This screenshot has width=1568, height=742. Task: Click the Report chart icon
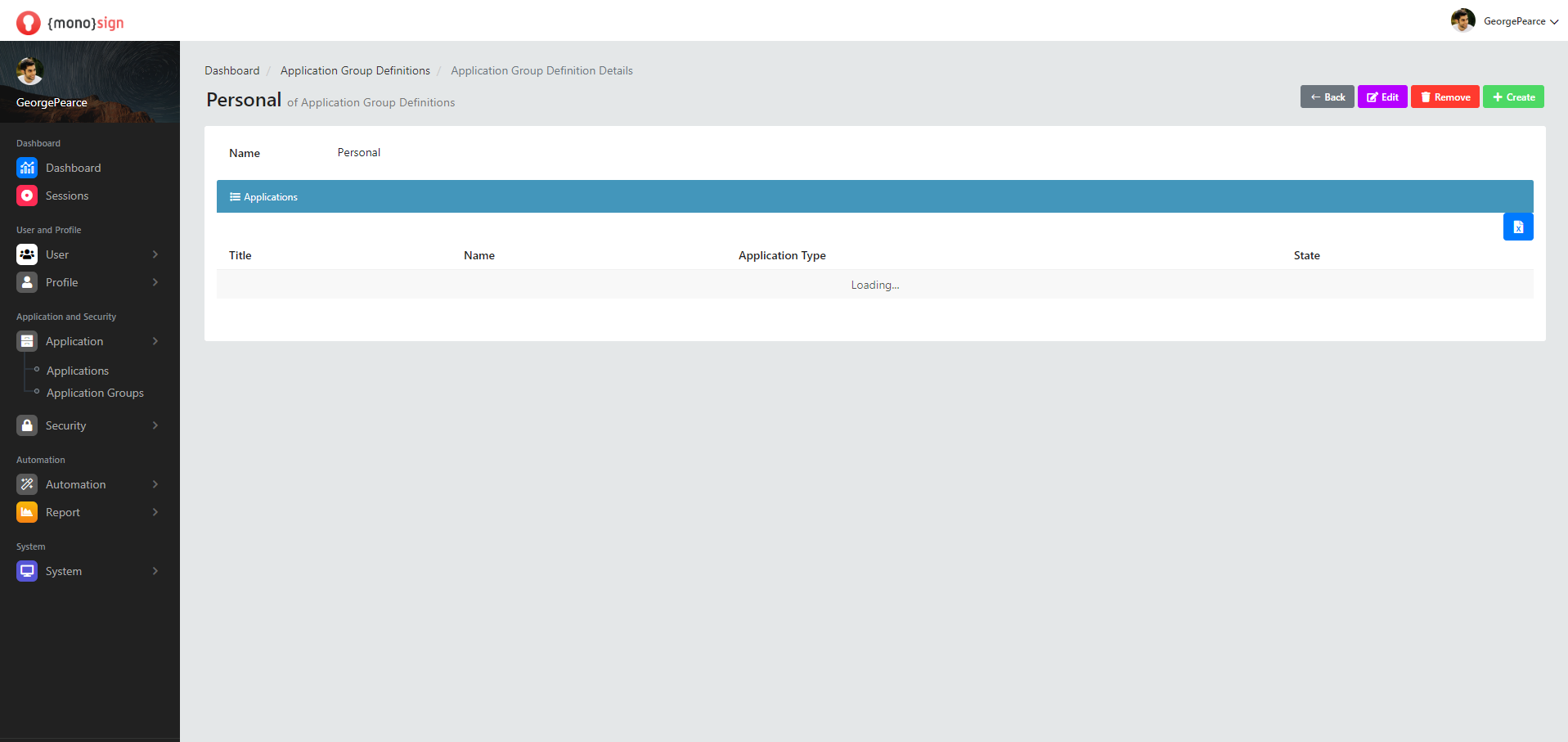tap(27, 512)
